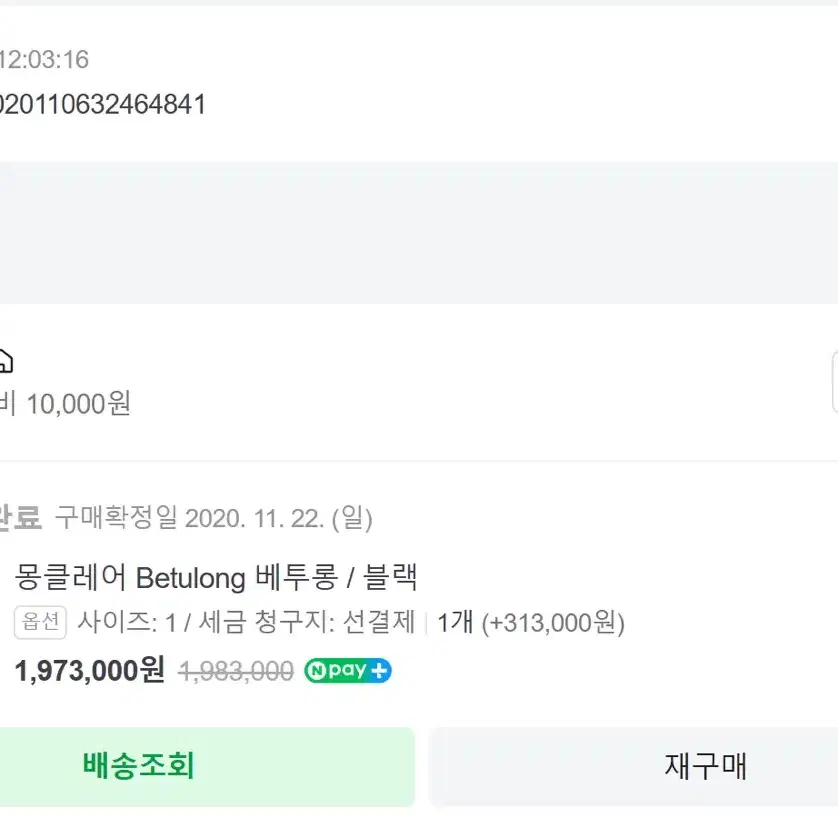Open delivery tracking with 배송조회 button

pos(207,766)
